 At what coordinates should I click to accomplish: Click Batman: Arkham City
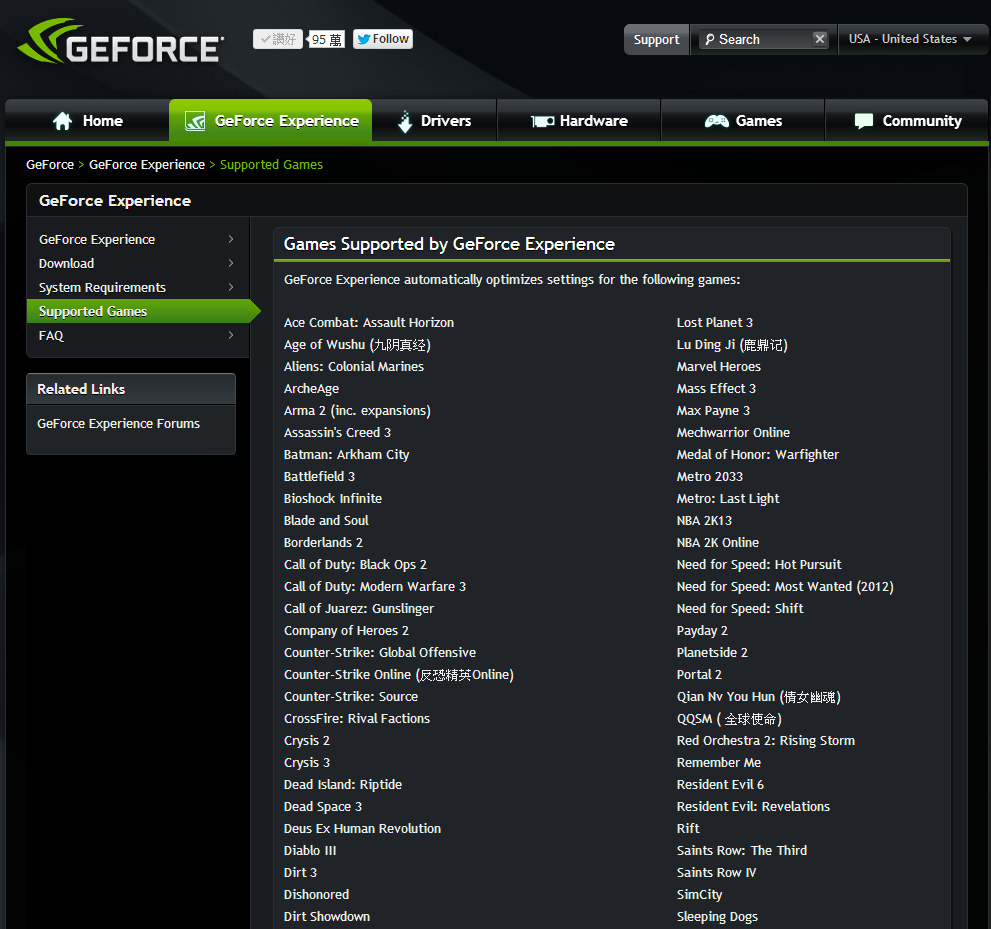click(346, 454)
